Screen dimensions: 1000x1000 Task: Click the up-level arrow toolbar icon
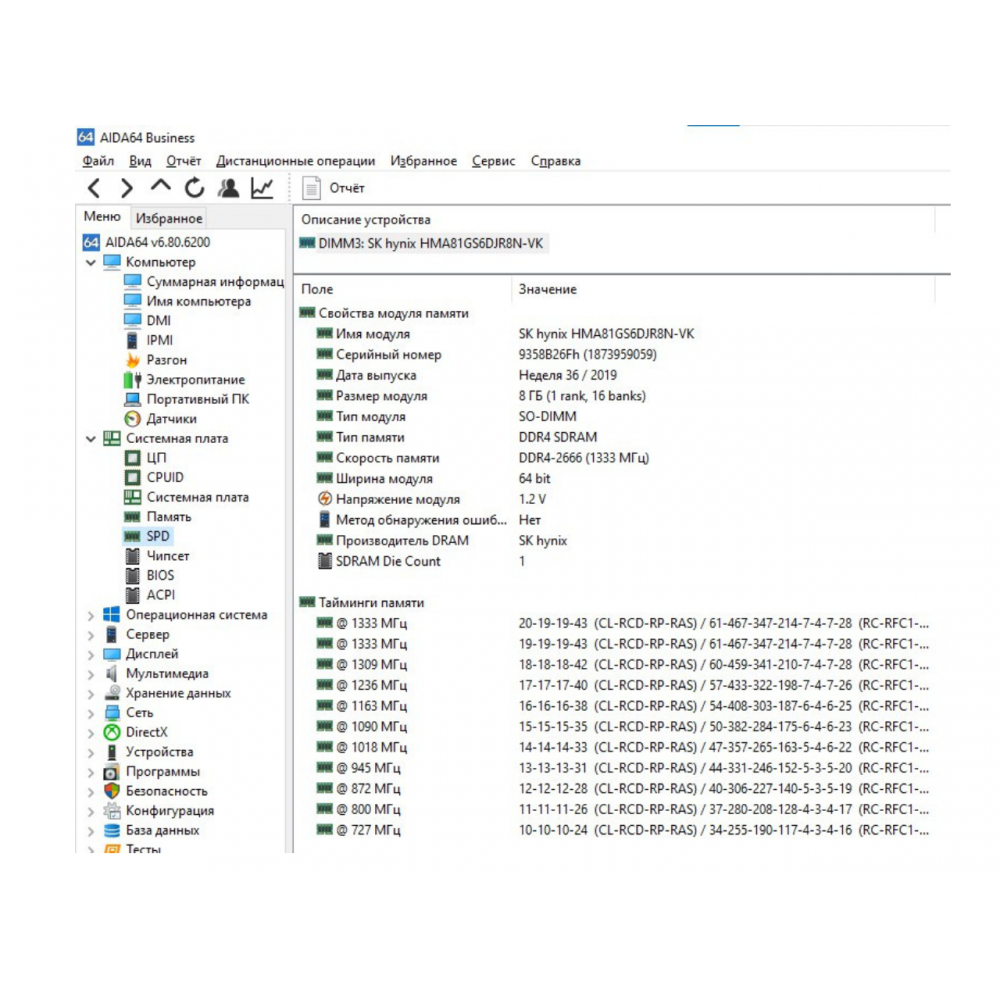coord(161,187)
